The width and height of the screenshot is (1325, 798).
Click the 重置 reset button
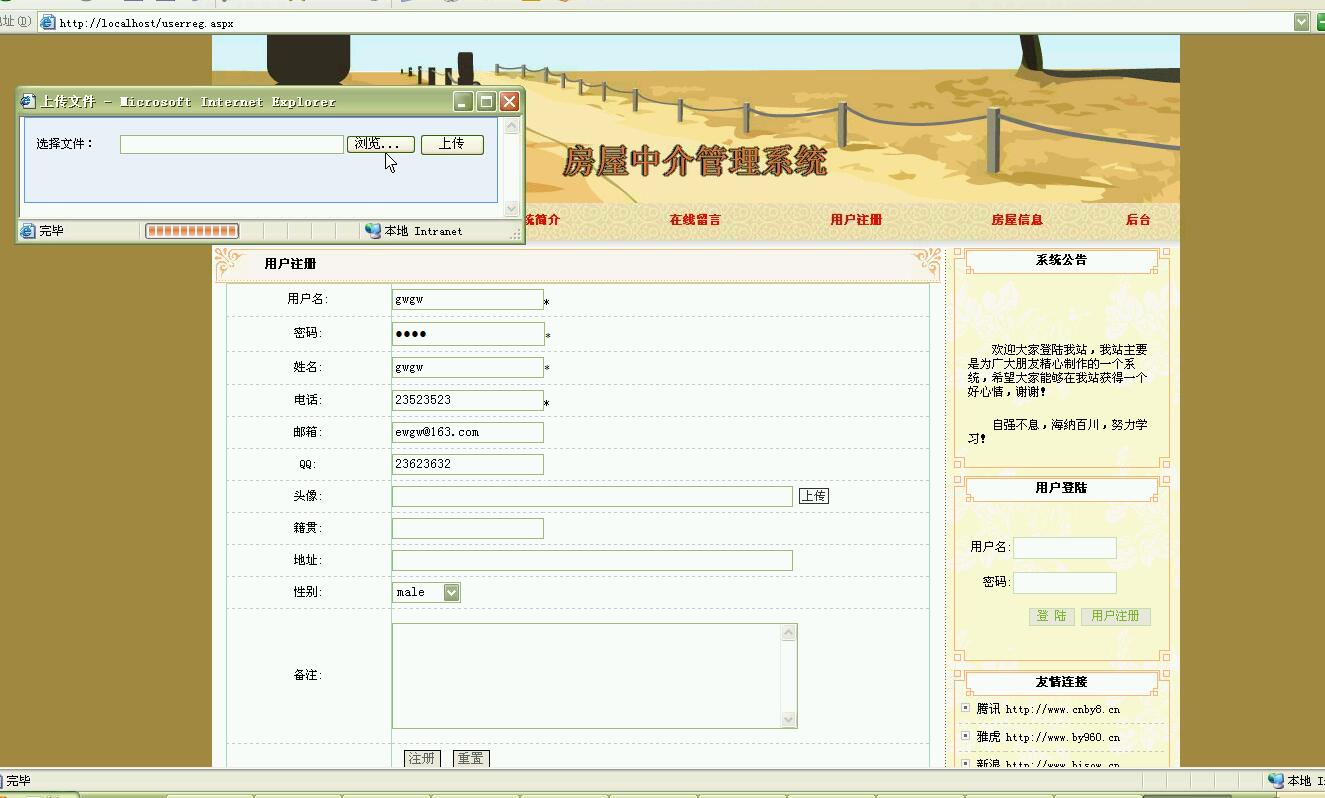[470, 759]
